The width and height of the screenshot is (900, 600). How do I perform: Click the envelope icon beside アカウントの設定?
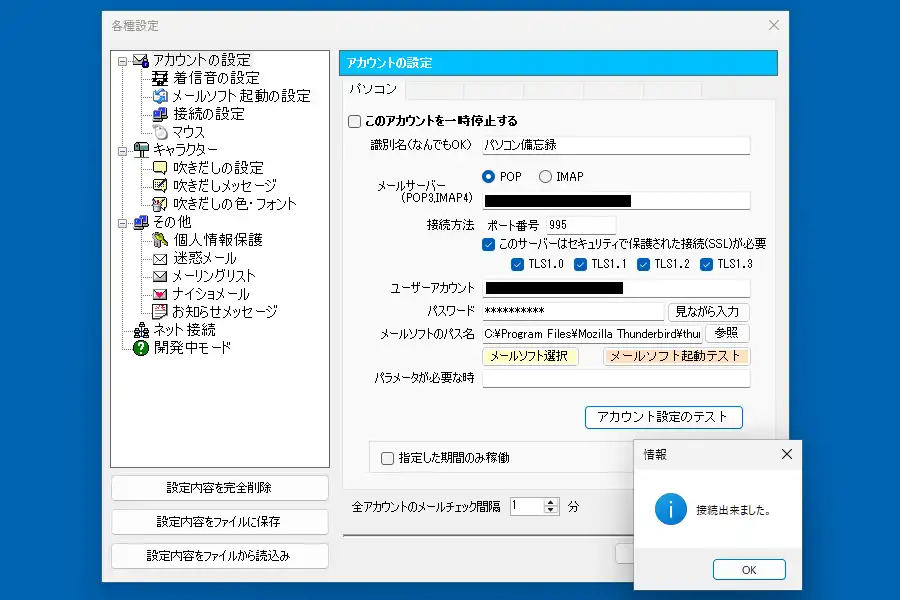[x=141, y=60]
